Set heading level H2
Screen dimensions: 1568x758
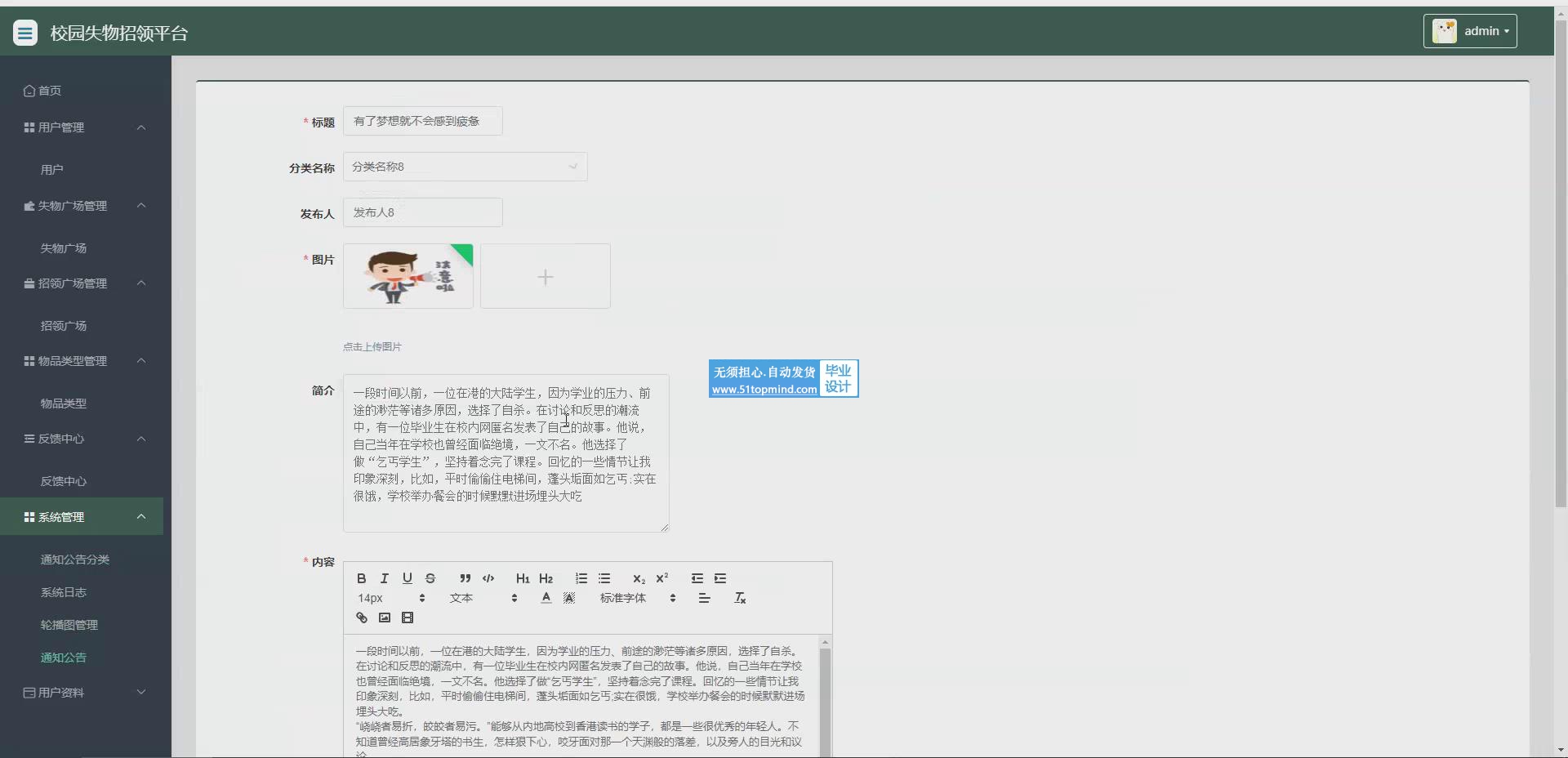click(546, 578)
